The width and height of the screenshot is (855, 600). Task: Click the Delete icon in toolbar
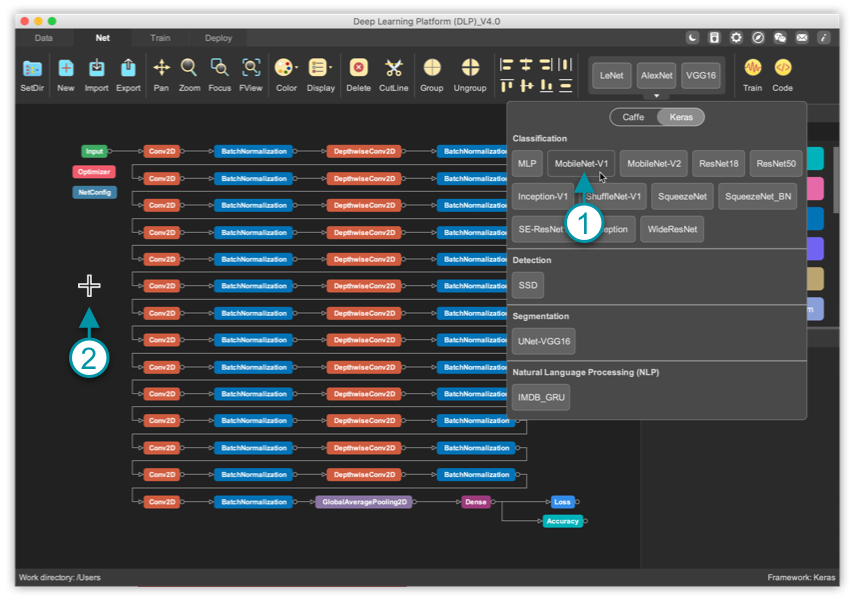pyautogui.click(x=358, y=69)
